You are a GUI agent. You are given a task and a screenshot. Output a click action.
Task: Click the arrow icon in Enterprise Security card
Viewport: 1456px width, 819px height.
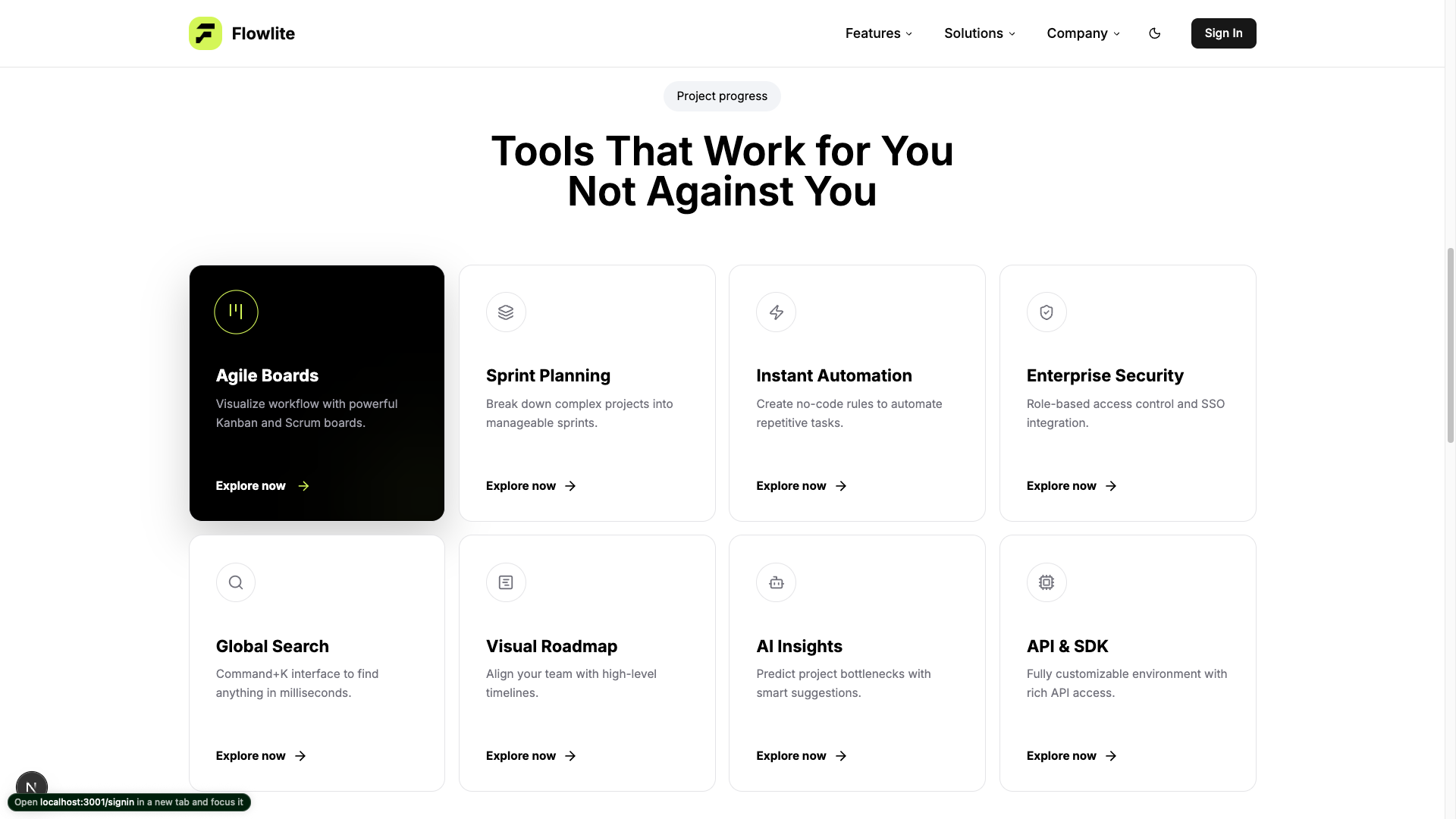pos(1111,486)
